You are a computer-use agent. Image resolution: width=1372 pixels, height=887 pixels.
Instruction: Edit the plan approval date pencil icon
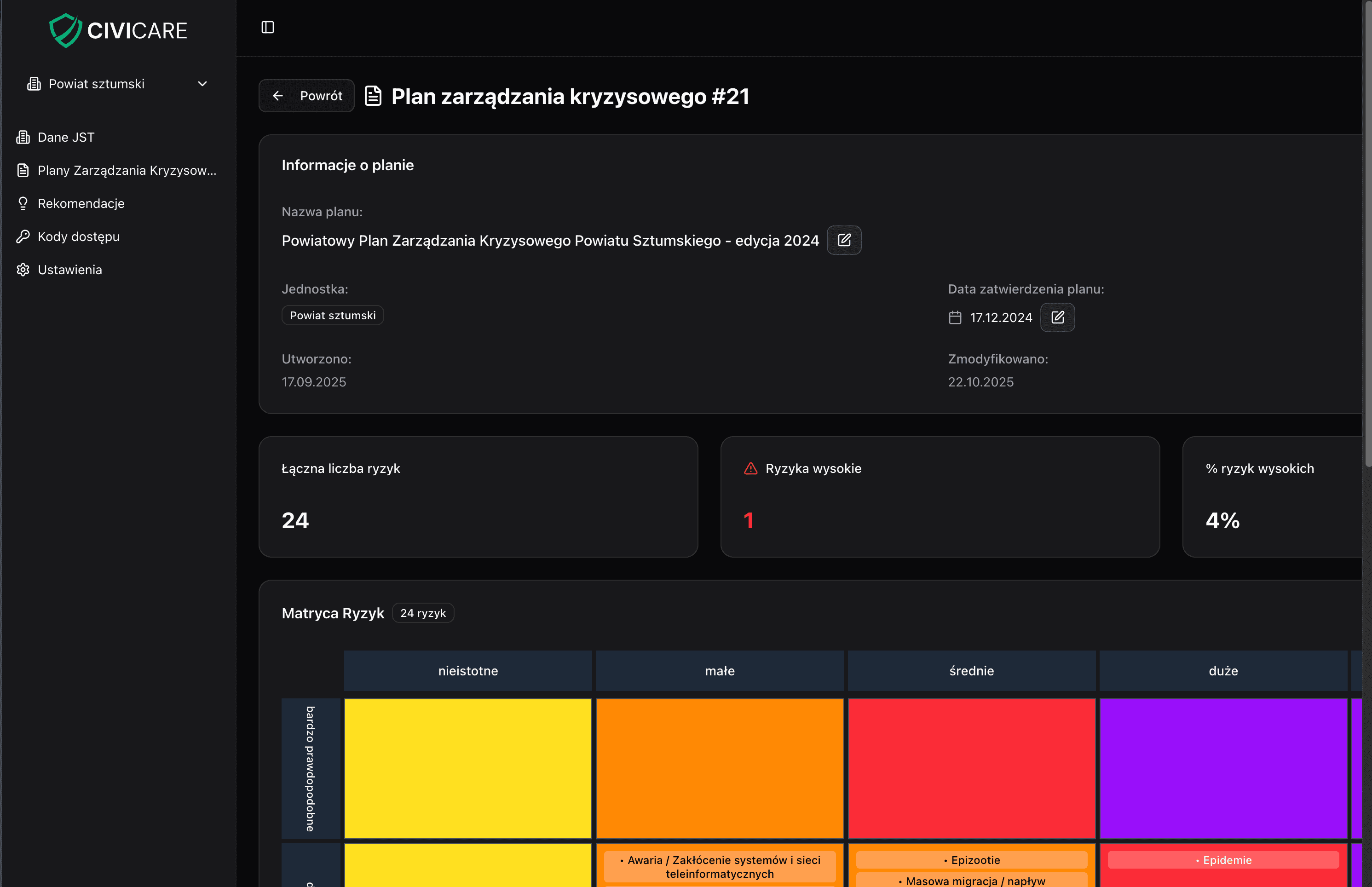[x=1057, y=317]
